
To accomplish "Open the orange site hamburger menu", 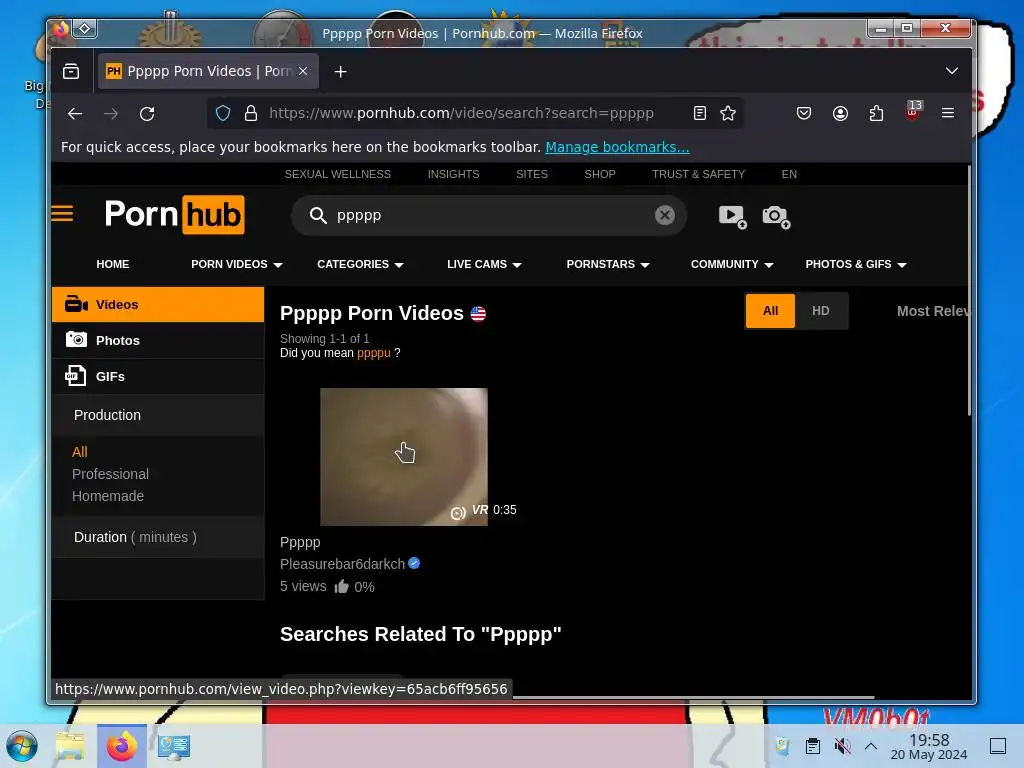I will (x=62, y=214).
